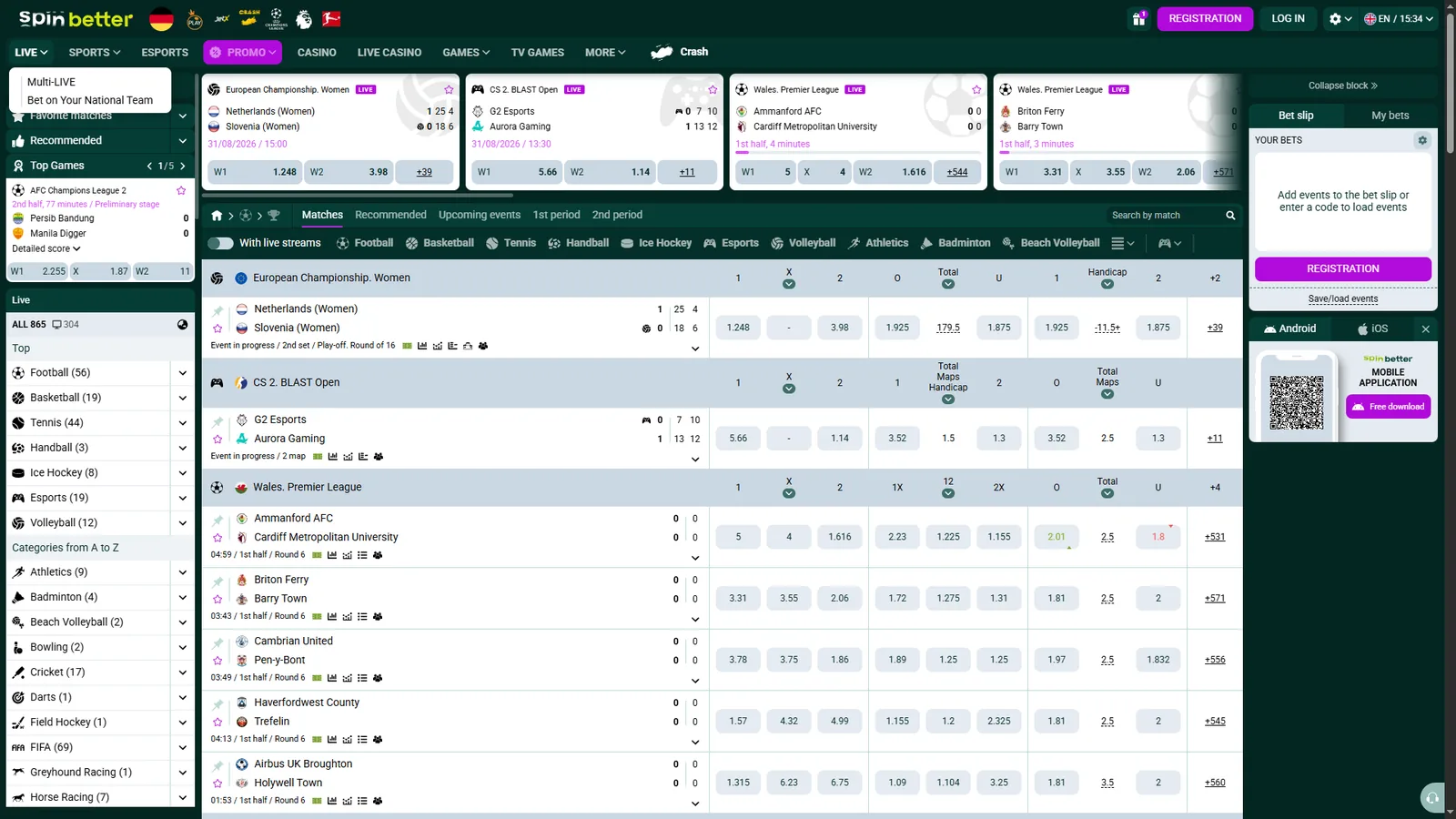Expand Cricket (17) category
This screenshot has width=1456, height=819.
point(182,672)
